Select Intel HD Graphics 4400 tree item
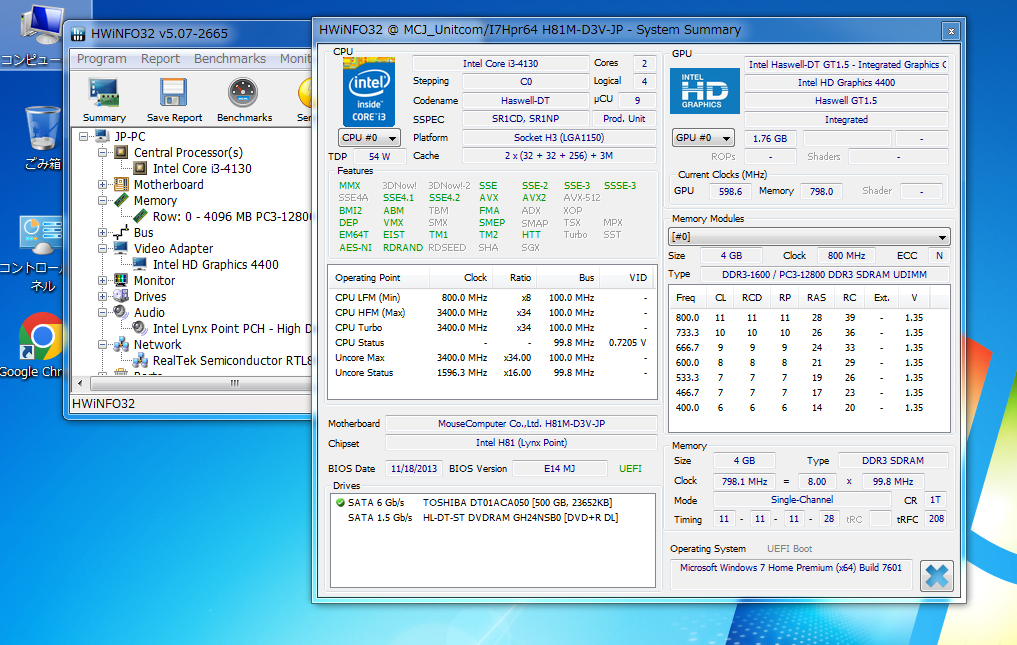Viewport: 1017px width, 645px height. (215, 265)
